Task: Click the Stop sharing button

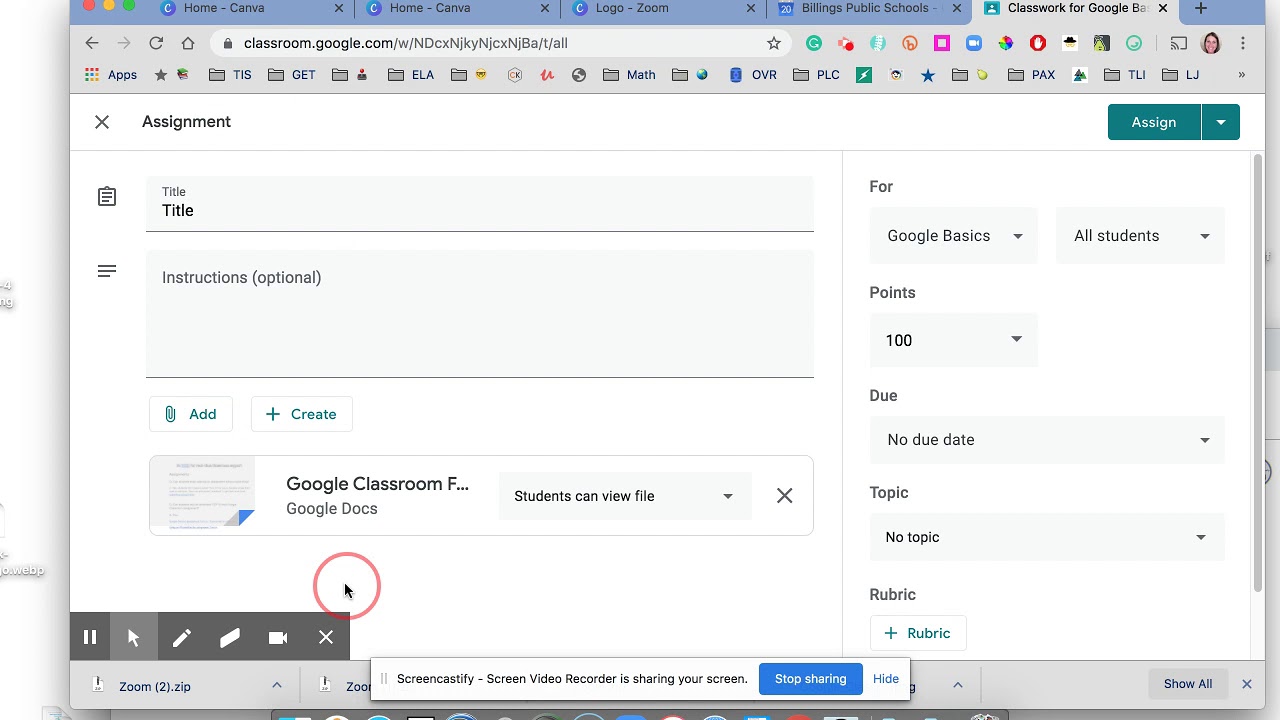Action: click(x=810, y=679)
